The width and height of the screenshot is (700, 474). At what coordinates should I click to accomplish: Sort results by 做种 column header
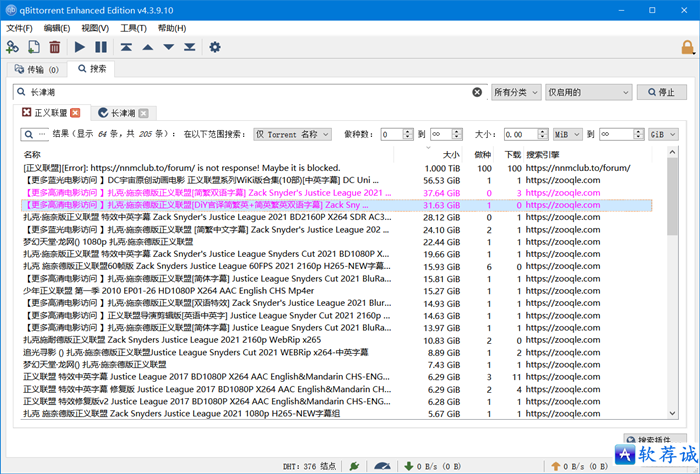pos(478,154)
